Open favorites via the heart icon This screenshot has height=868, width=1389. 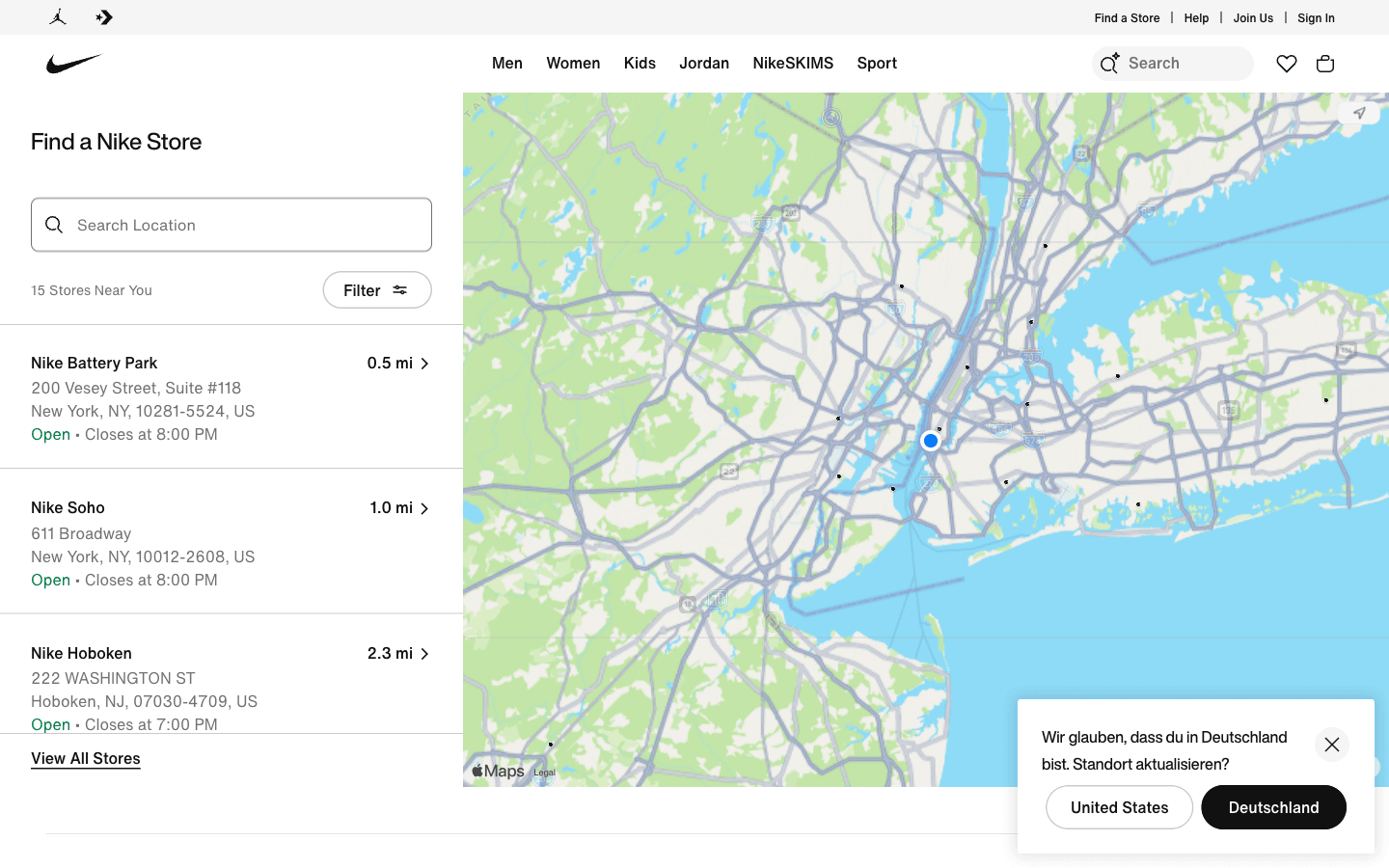coord(1287,63)
